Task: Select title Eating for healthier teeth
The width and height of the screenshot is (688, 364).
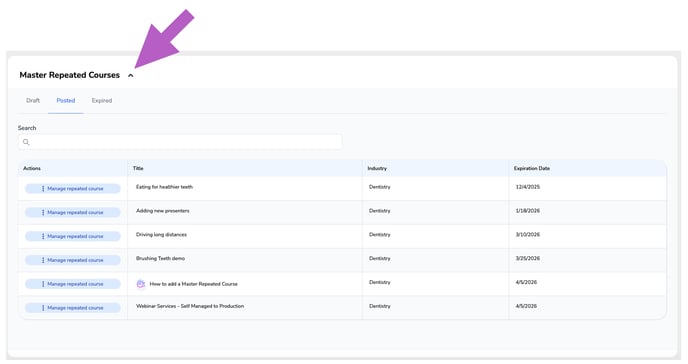Action: click(164, 187)
